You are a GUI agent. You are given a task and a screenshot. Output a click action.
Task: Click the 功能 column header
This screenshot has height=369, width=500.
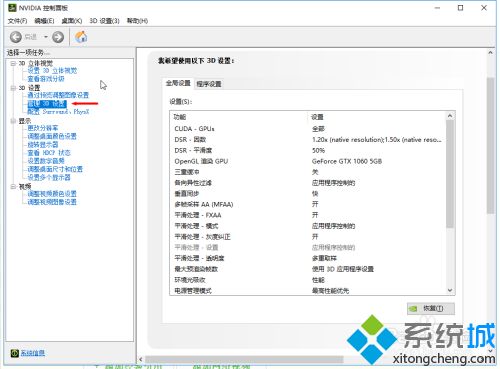point(180,117)
